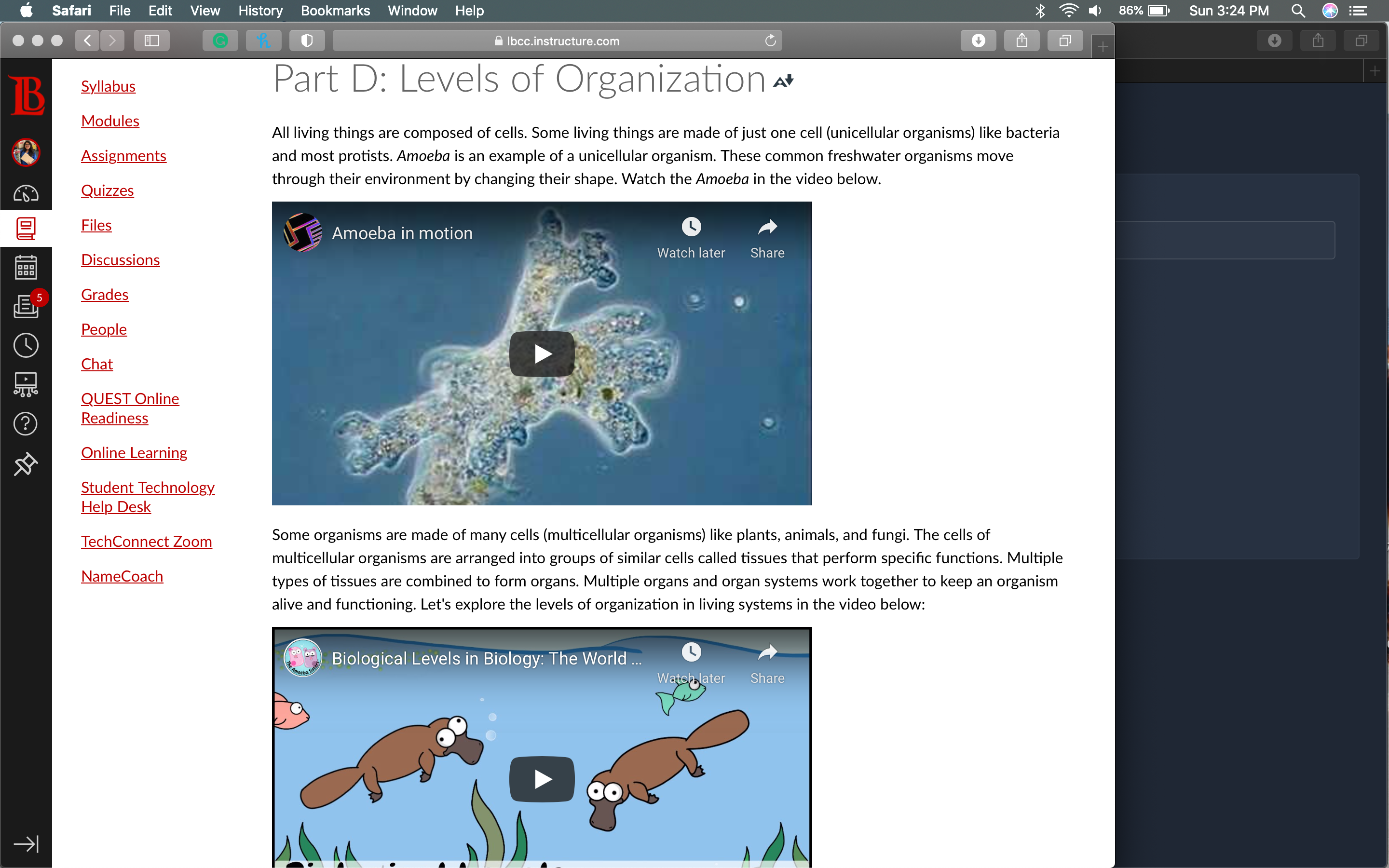Image resolution: width=1389 pixels, height=868 pixels.
Task: Click Share on Biological Levels video
Action: coord(767,664)
